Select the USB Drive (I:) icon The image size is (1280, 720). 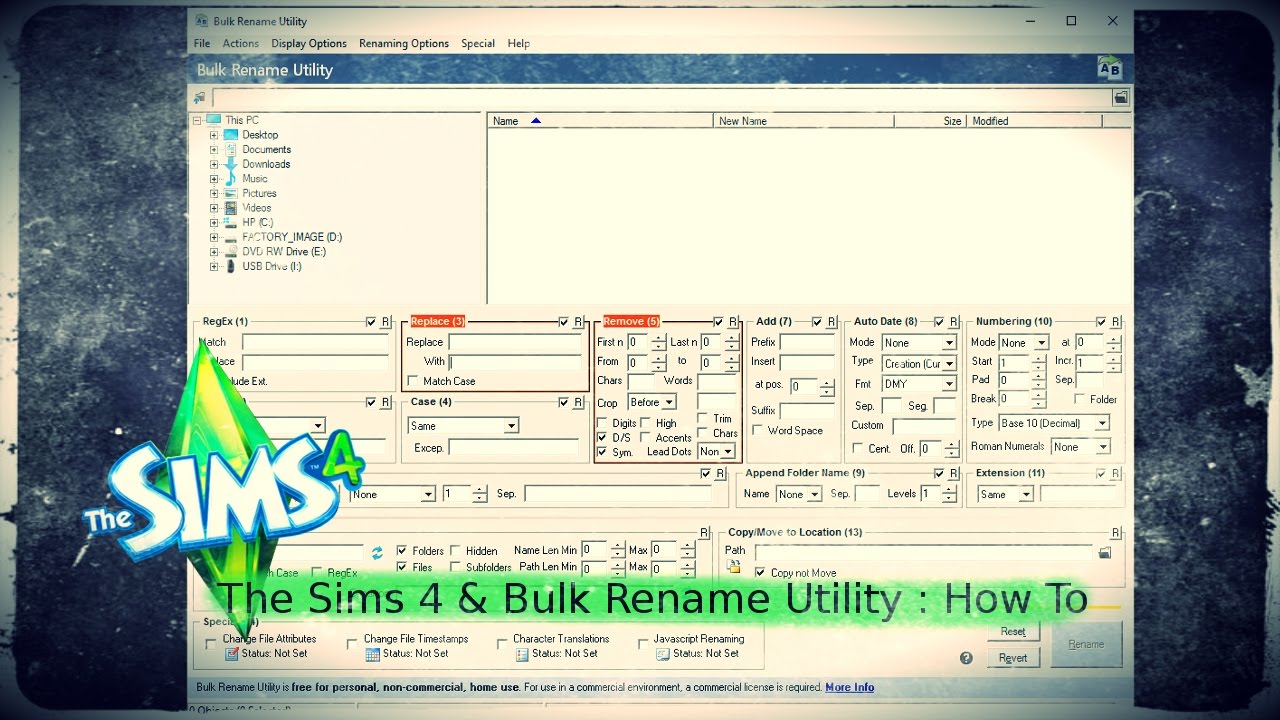pos(231,266)
